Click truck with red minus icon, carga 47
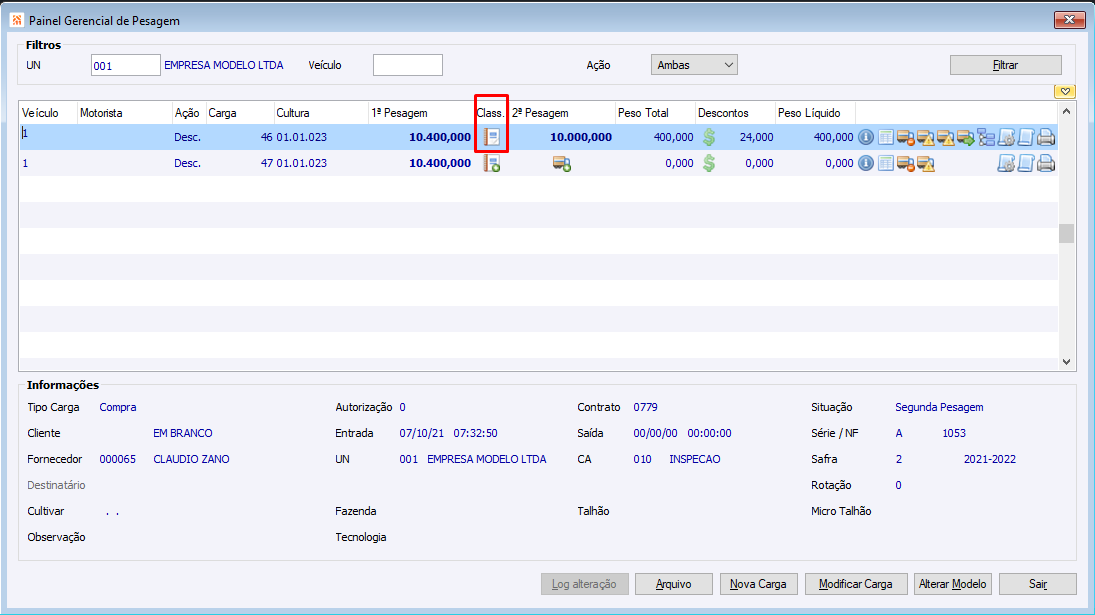The width and height of the screenshot is (1095, 615). (906, 164)
